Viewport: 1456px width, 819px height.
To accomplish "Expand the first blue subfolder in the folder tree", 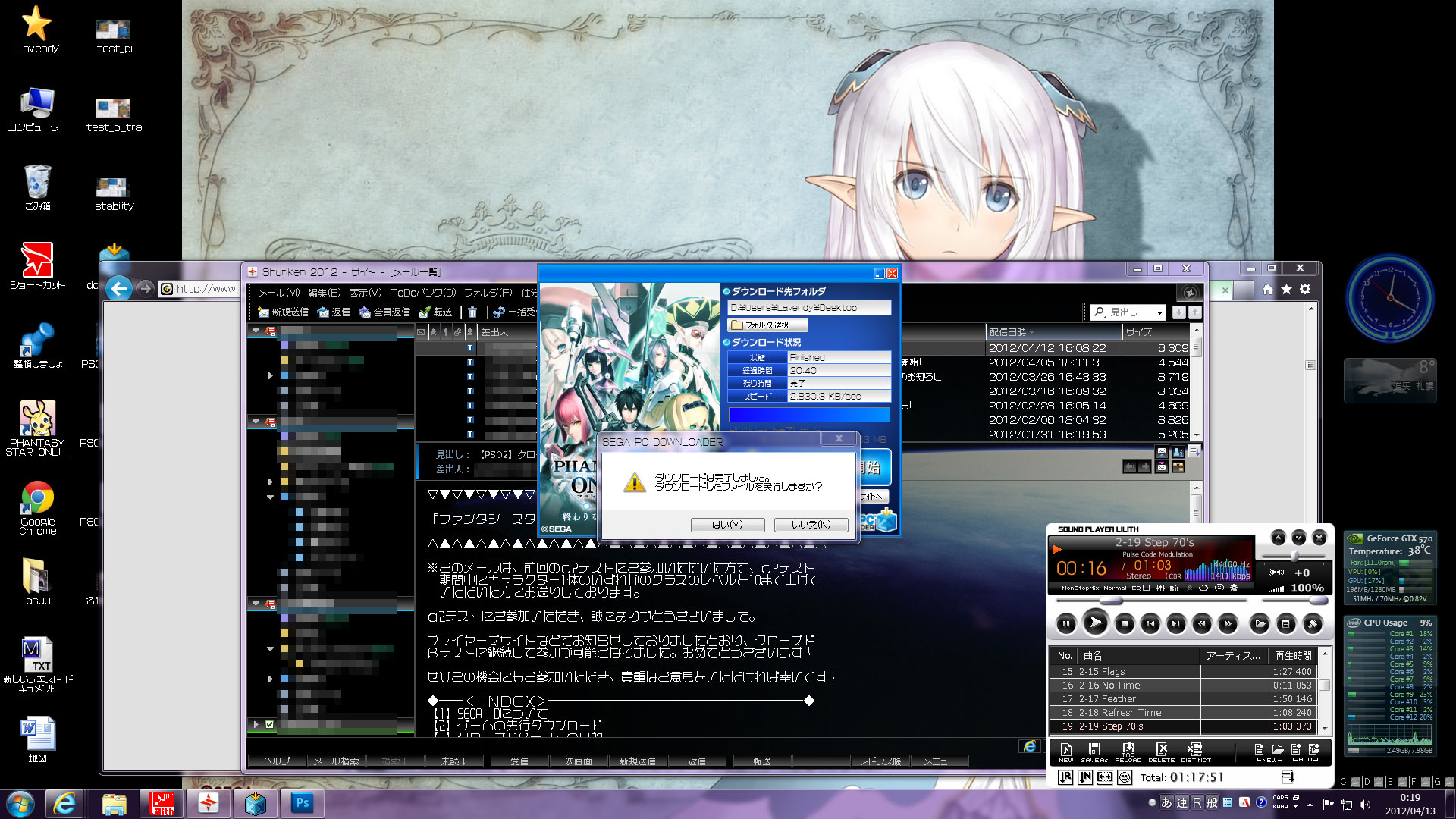I will (270, 375).
